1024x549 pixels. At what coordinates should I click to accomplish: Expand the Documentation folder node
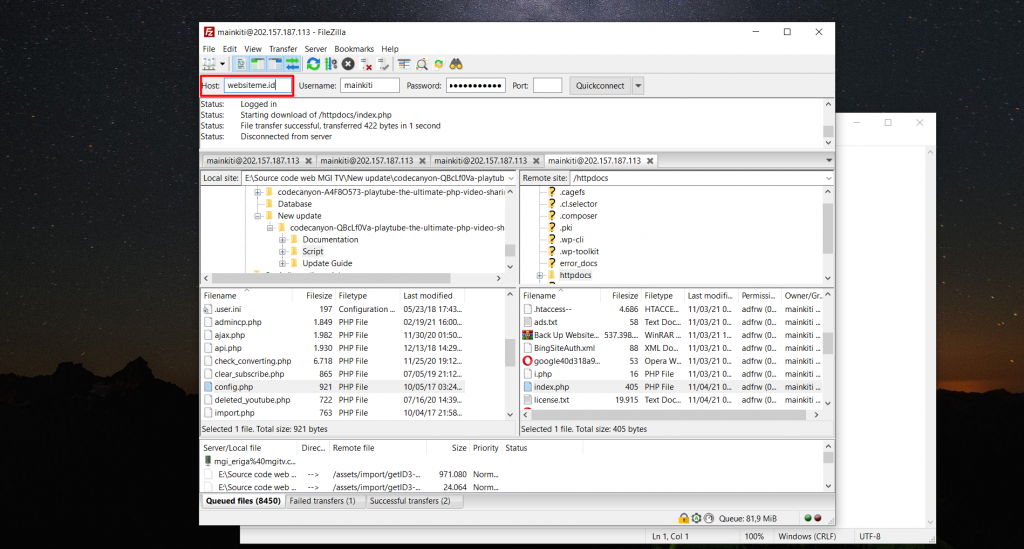(x=283, y=240)
